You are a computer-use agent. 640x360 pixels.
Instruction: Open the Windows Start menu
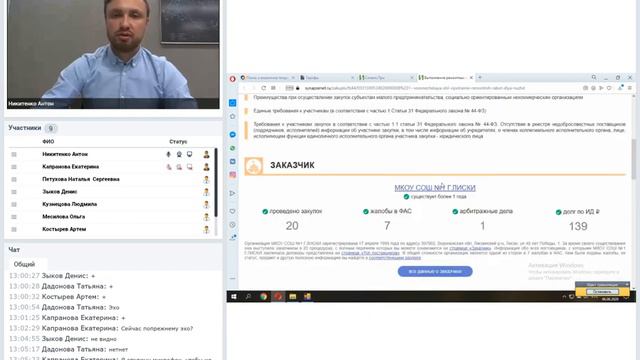[234, 297]
